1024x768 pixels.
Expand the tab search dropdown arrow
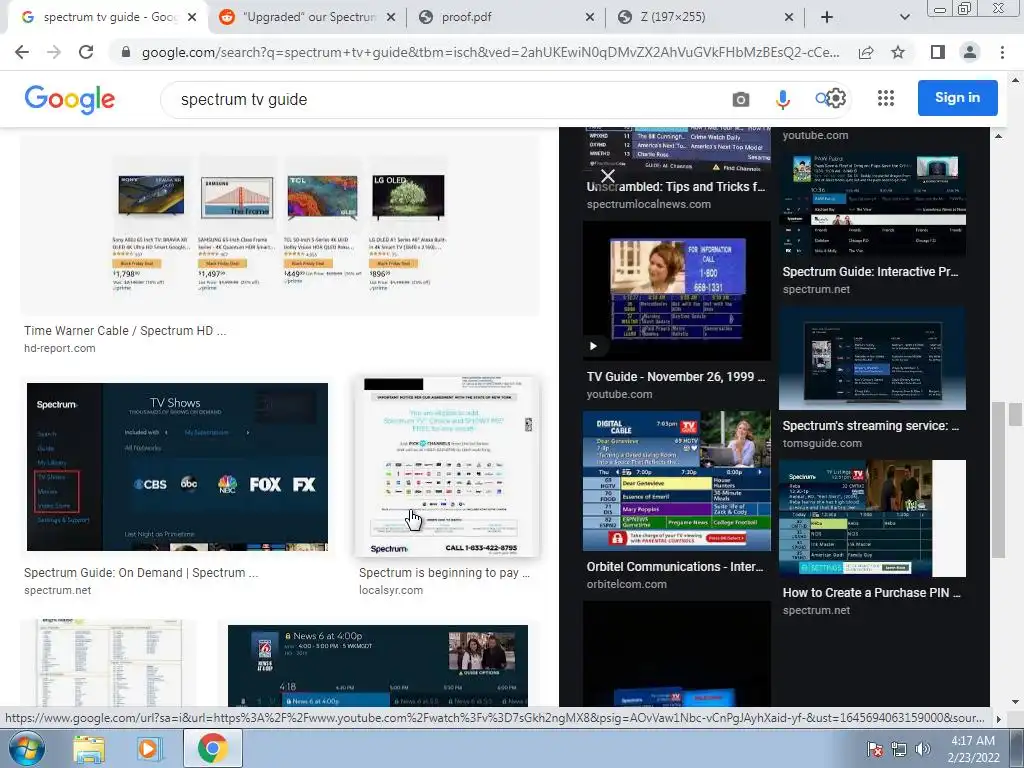point(904,17)
